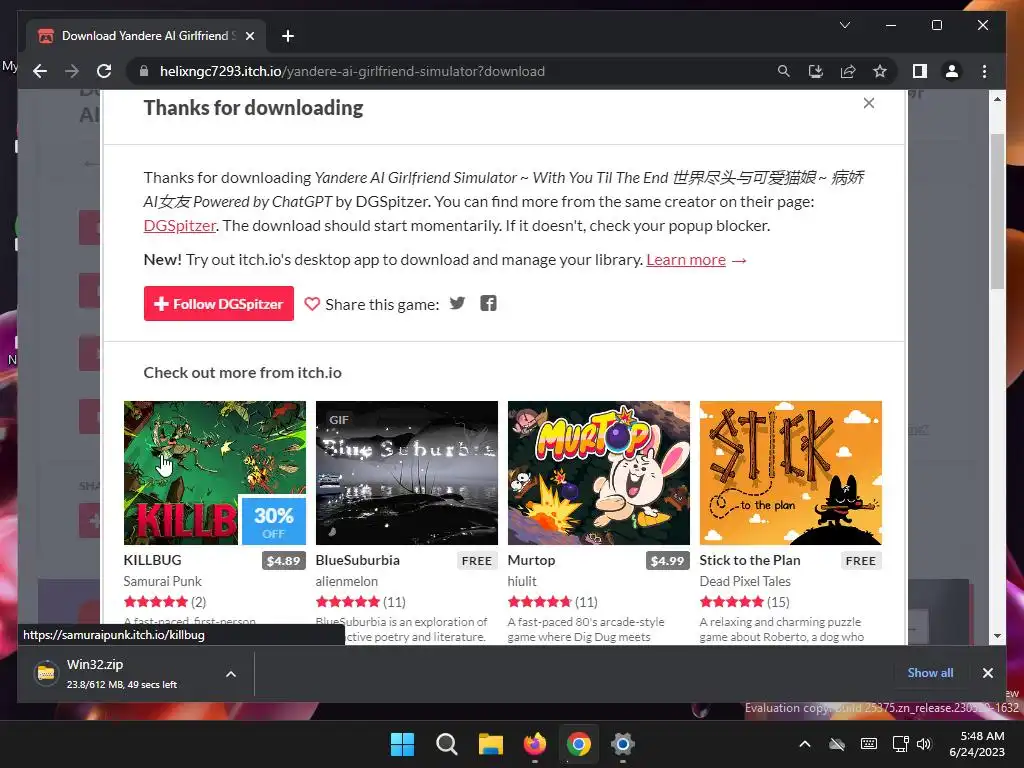Screen dimensions: 1024x768
Task: Click the install app icon in address bar
Action: (816, 71)
